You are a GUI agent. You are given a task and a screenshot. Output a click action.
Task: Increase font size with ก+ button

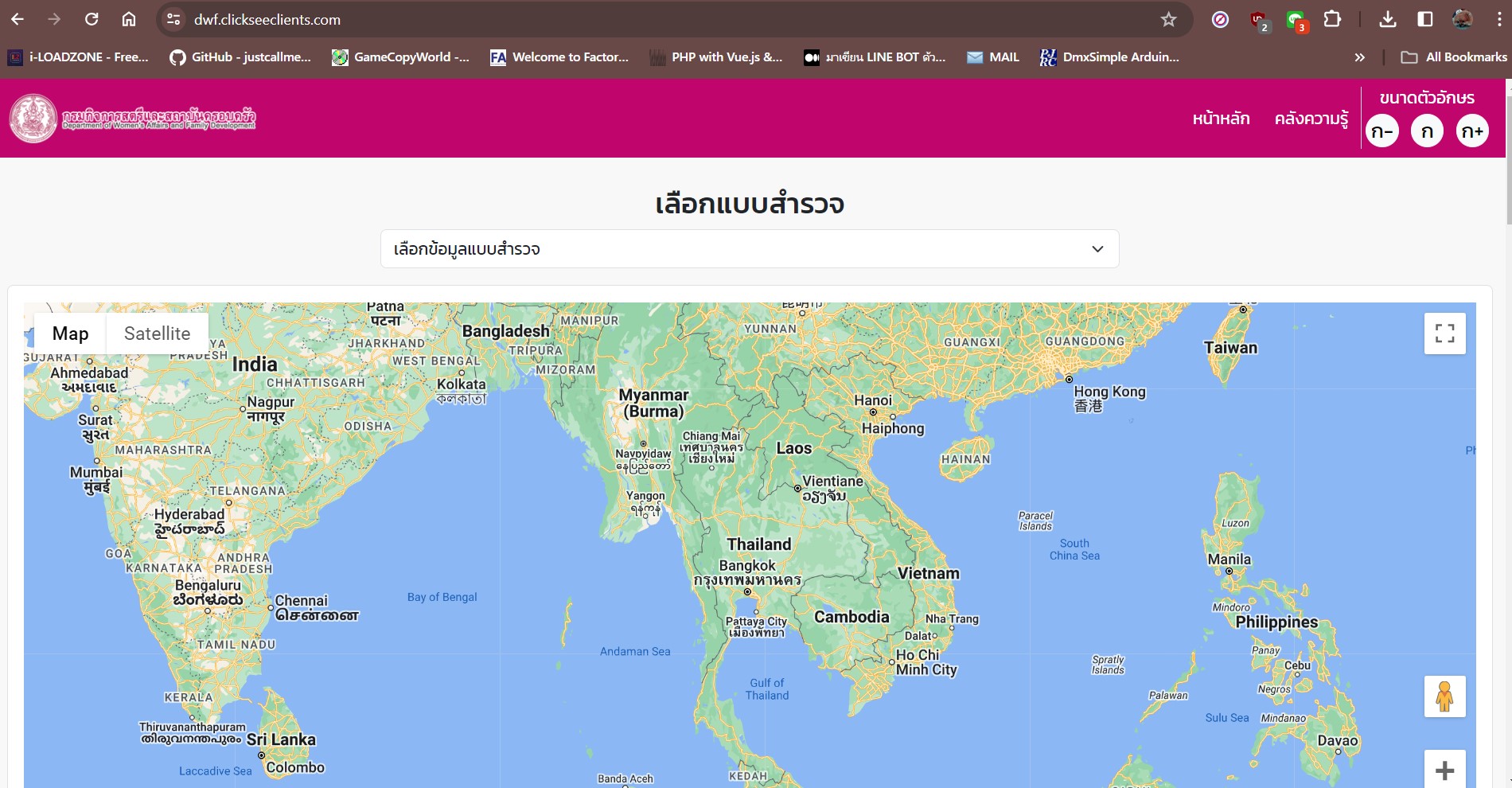(1472, 131)
